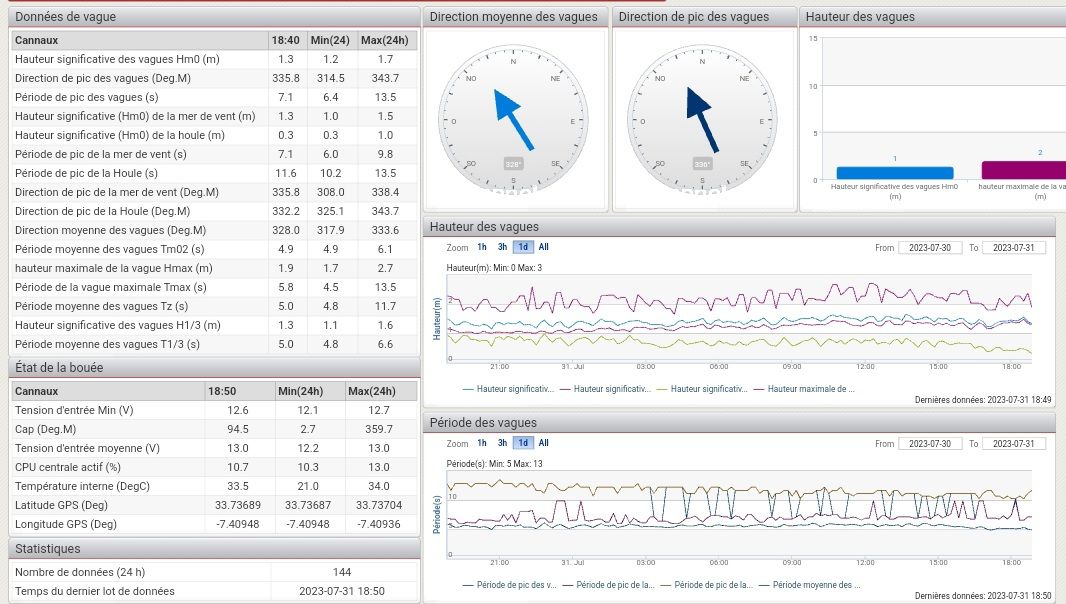Set Période des vagues zoom to 3h
The image size is (1066, 604).
503,443
